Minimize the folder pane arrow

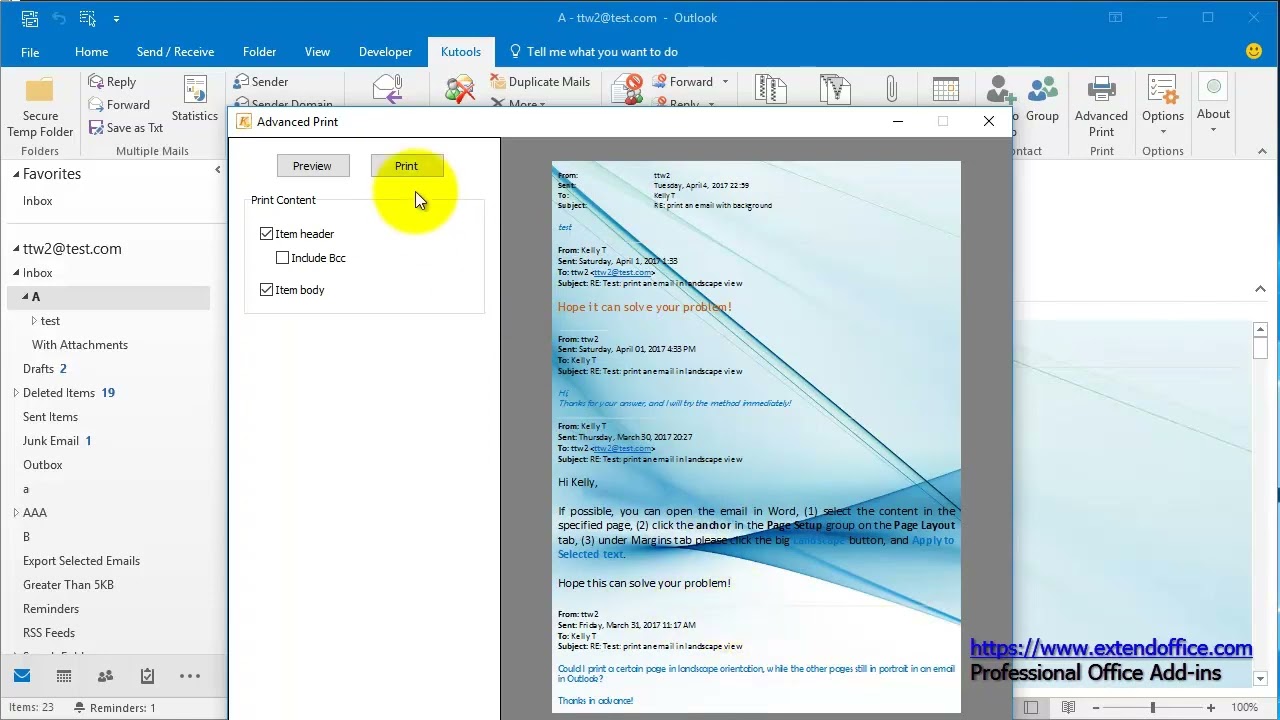[218, 170]
